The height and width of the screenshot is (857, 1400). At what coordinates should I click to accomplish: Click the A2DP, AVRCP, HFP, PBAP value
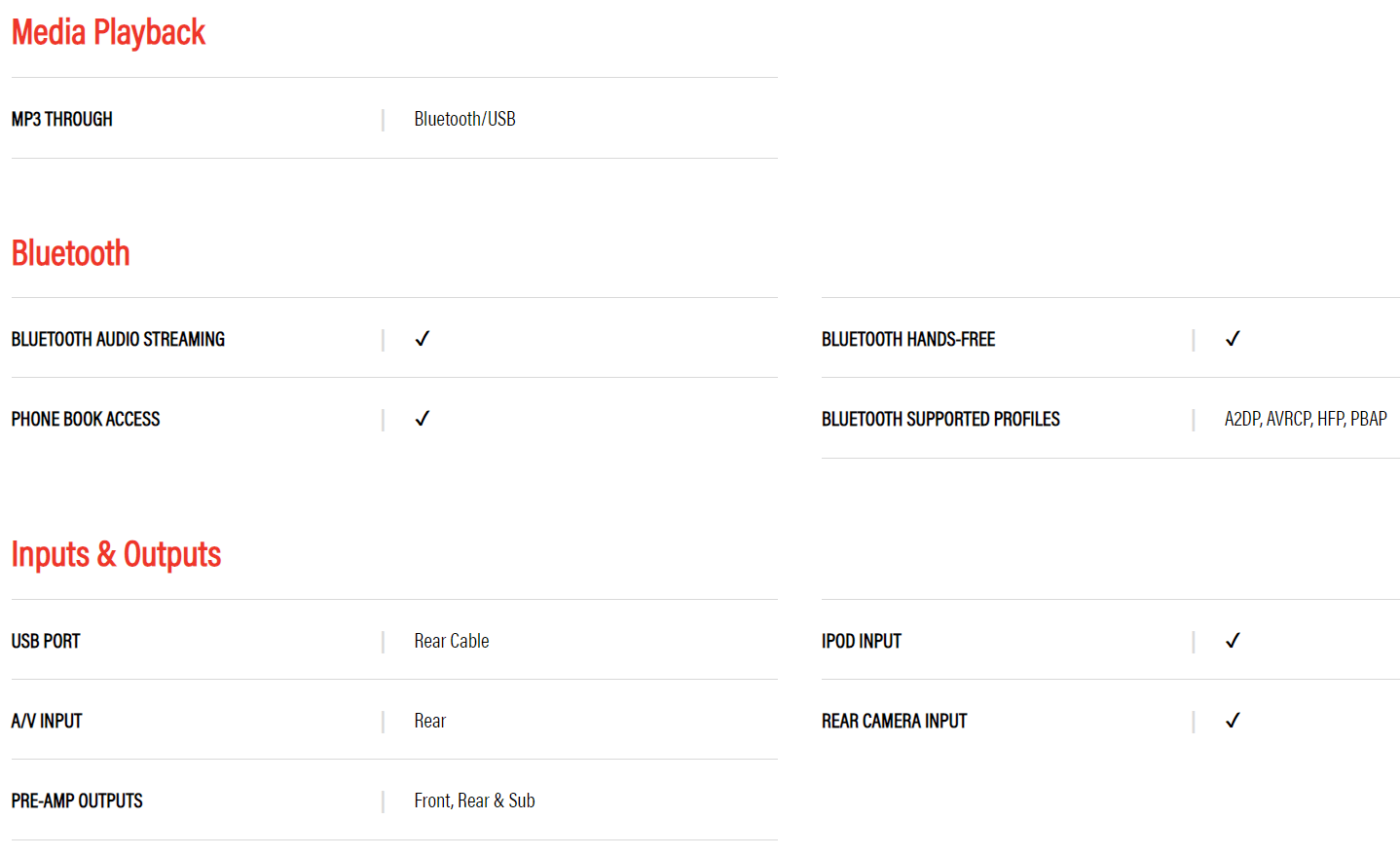tap(1306, 419)
